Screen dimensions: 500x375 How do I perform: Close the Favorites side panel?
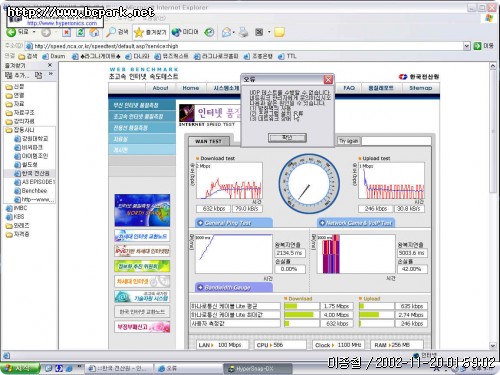(x=50, y=65)
